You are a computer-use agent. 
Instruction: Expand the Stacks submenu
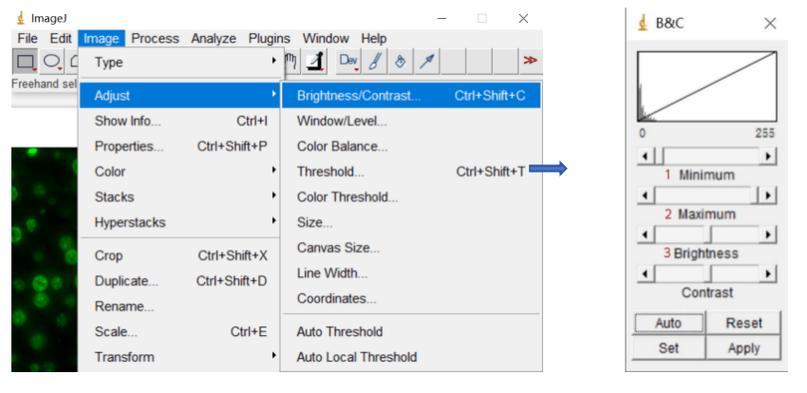[x=180, y=197]
